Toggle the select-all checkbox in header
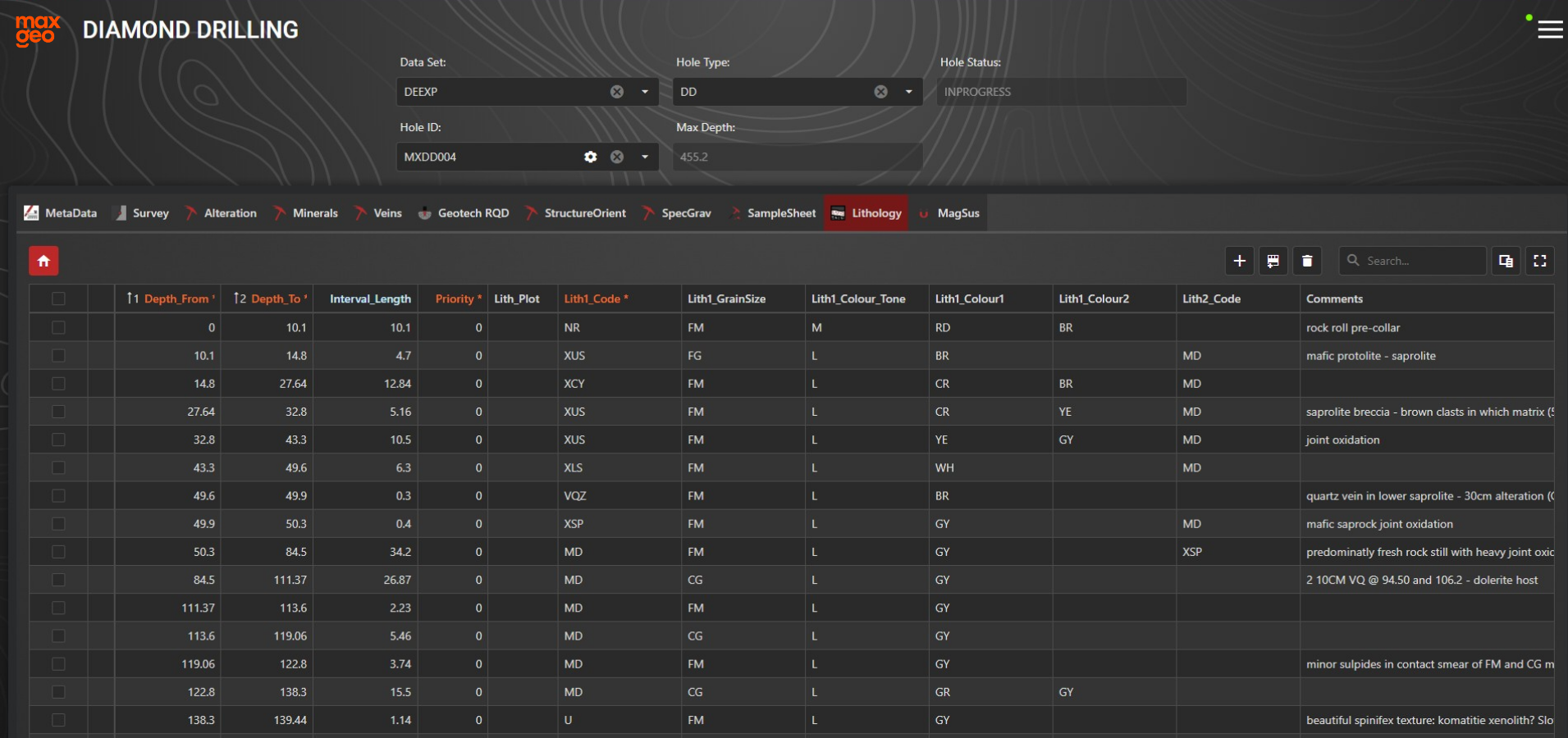 [58, 298]
